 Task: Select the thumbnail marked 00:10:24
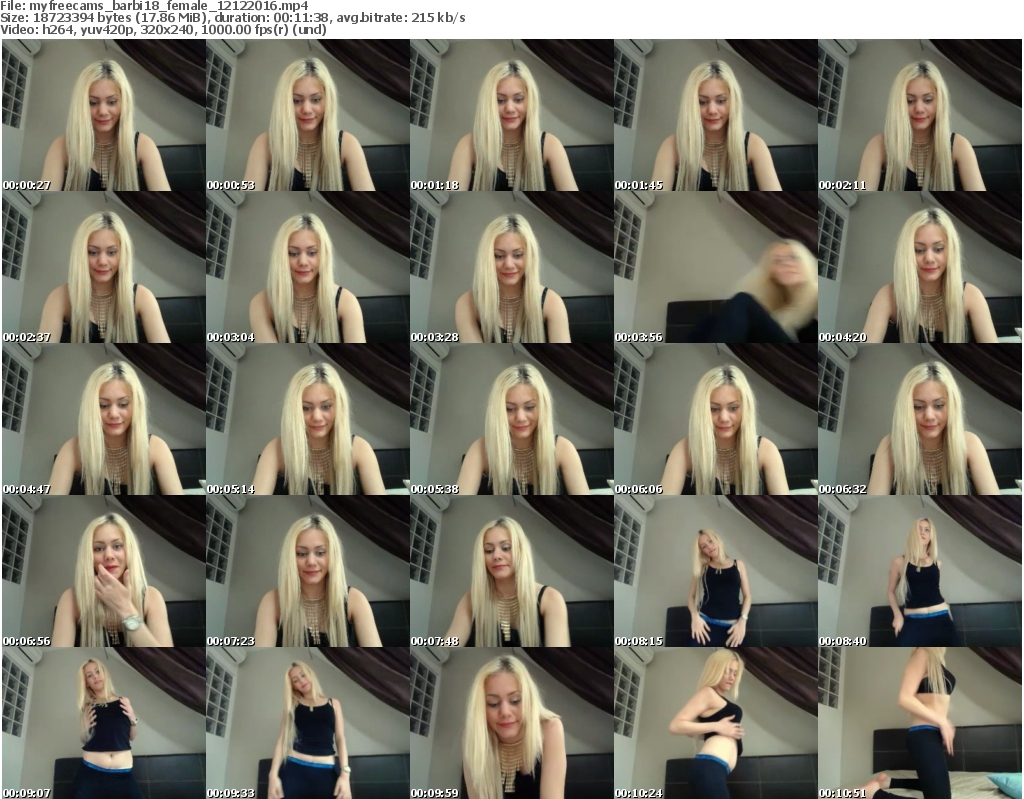716,723
